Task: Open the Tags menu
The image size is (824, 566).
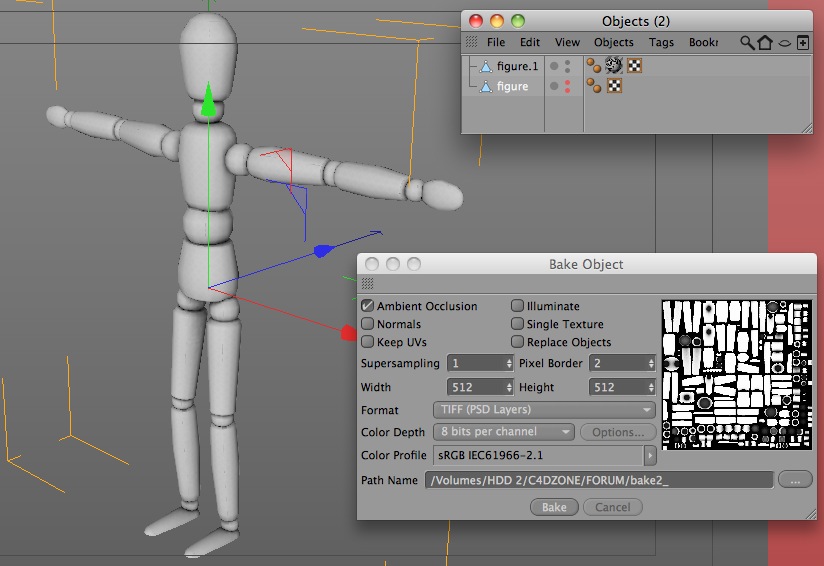Action: coord(661,43)
